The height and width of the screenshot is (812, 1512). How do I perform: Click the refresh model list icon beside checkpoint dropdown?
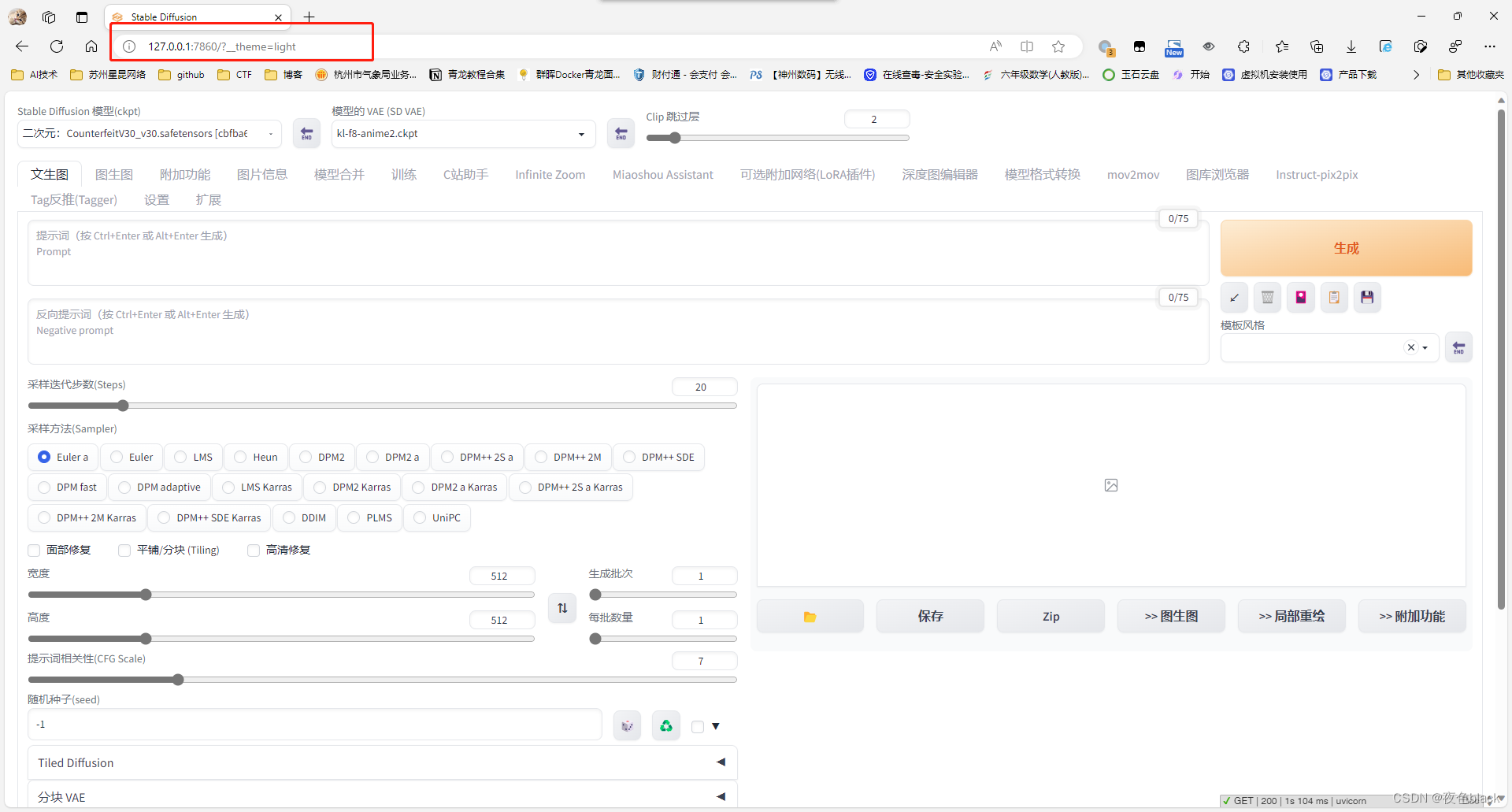pyautogui.click(x=306, y=133)
